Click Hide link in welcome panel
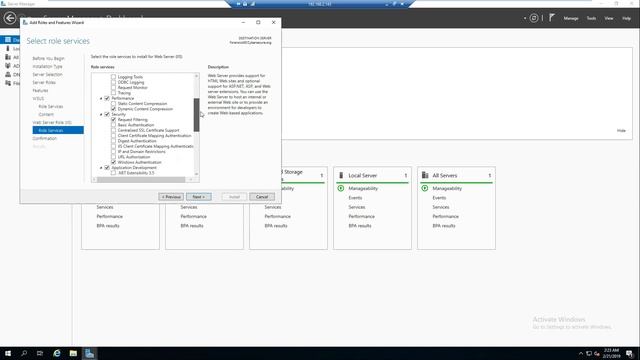640x360 pixels. pyautogui.click(x=621, y=131)
